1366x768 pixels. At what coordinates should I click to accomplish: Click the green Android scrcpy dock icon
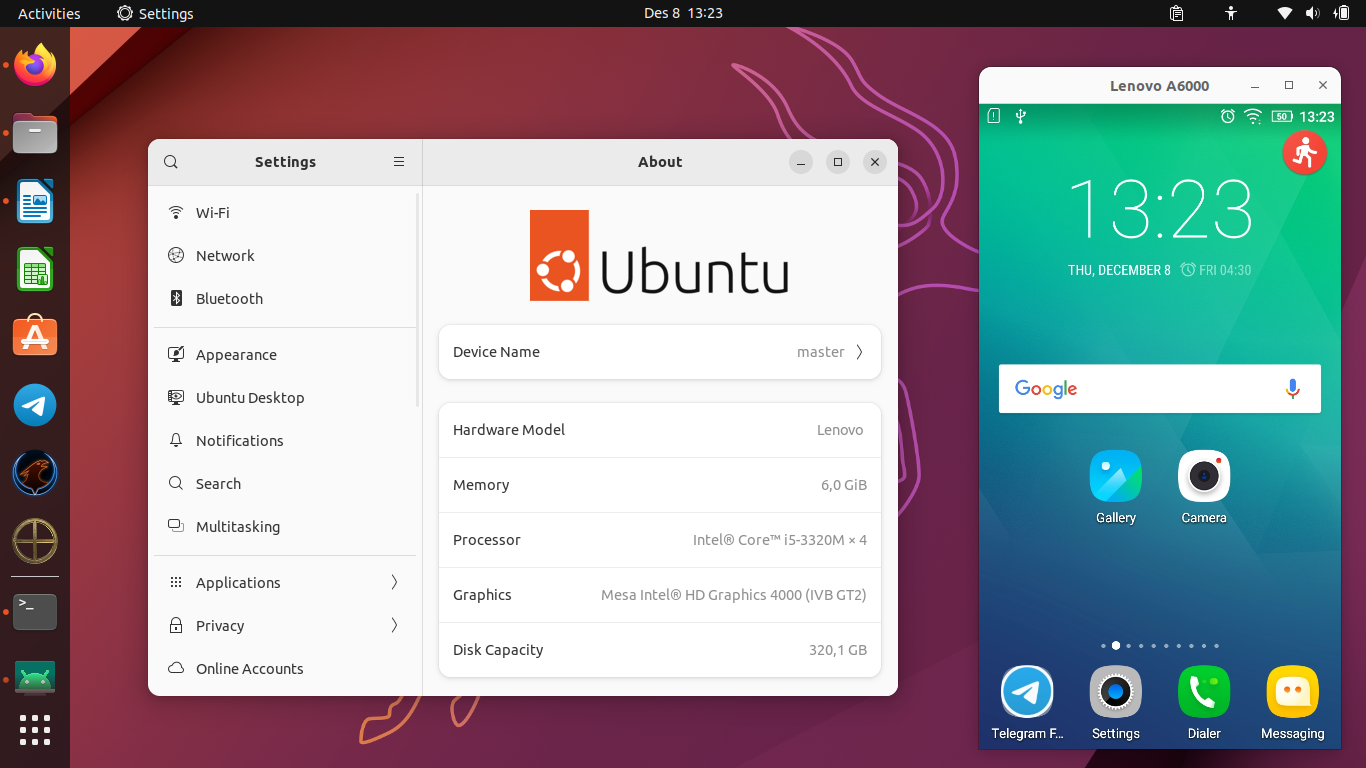35,679
